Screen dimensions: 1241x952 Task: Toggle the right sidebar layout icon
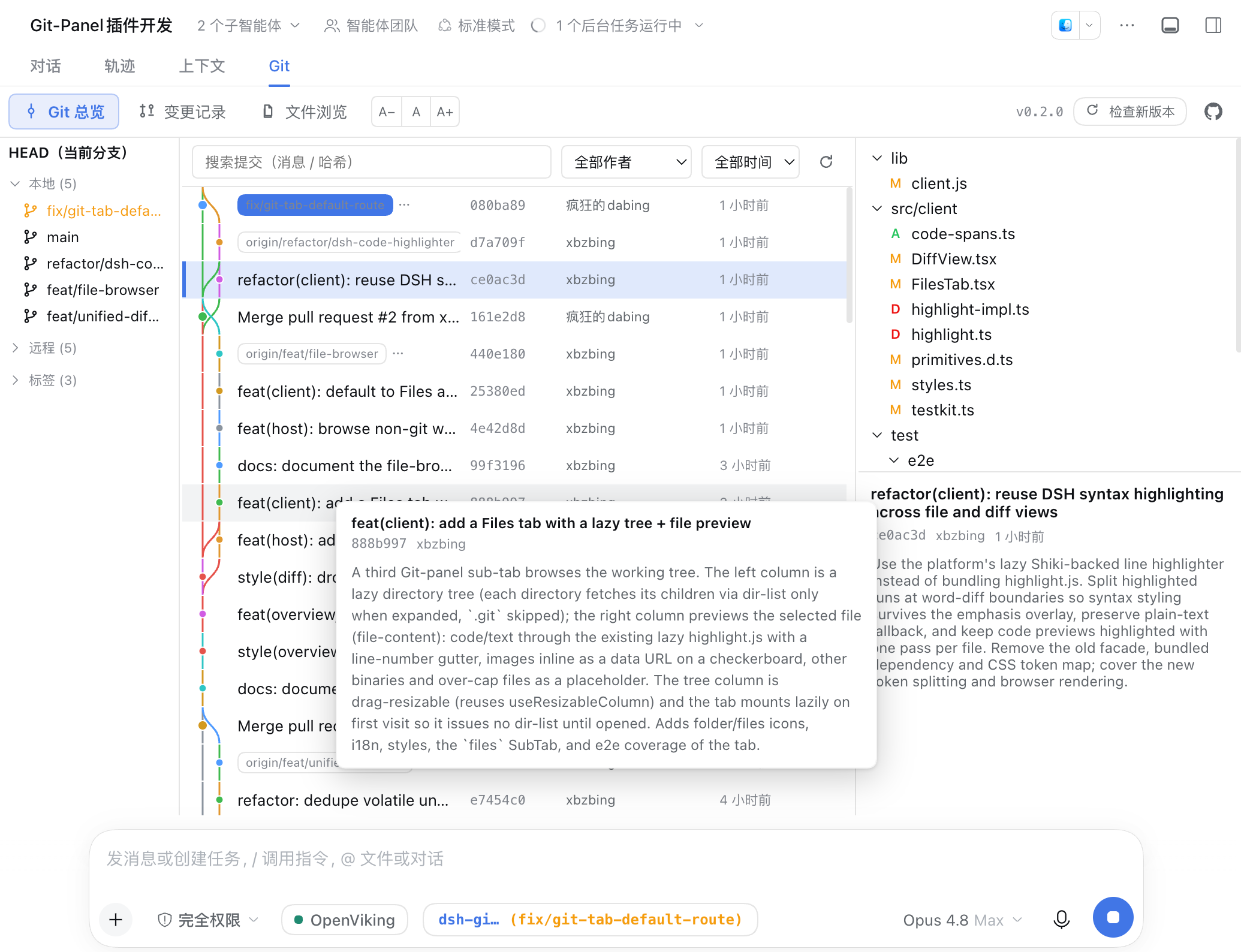pyautogui.click(x=1213, y=25)
